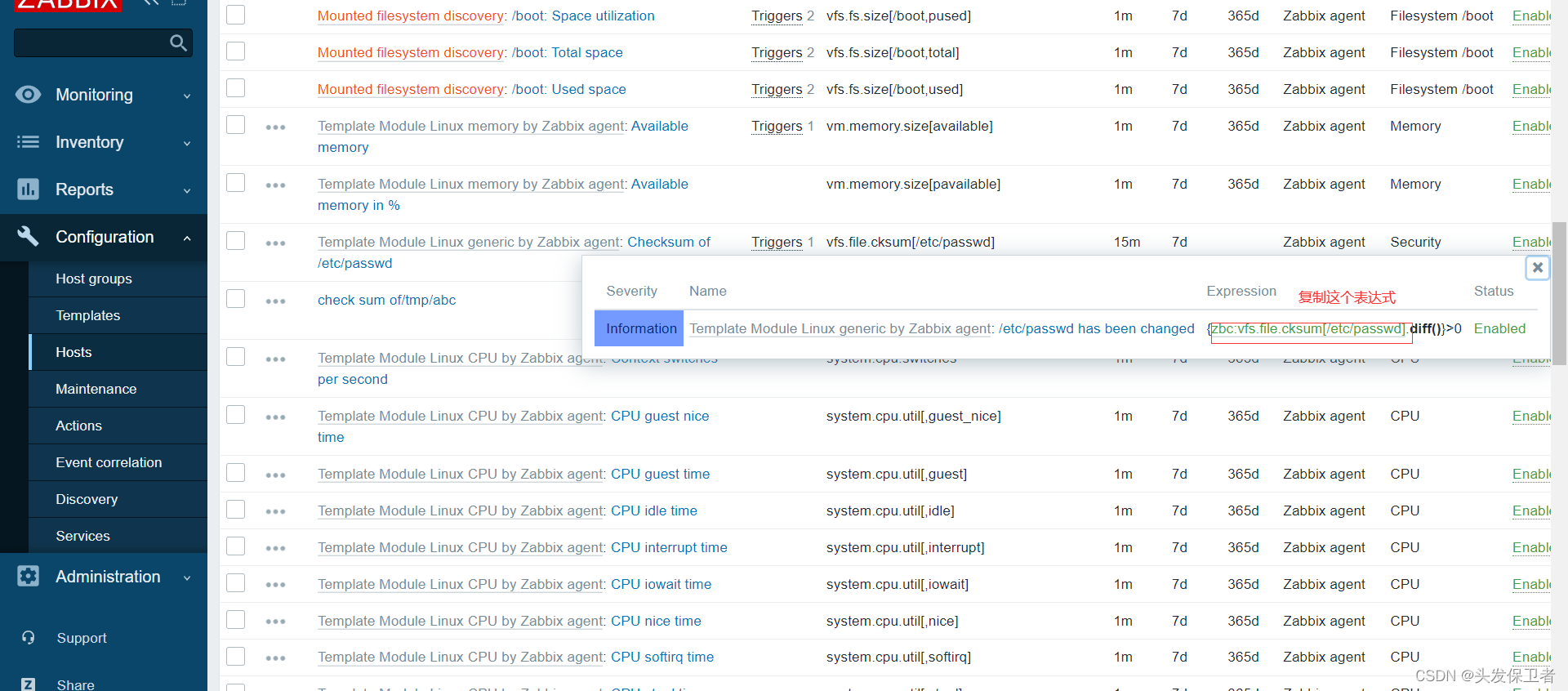Open Mounted filesystem discovery link for Space utilization
This screenshot has height=691, width=1568.
click(412, 16)
